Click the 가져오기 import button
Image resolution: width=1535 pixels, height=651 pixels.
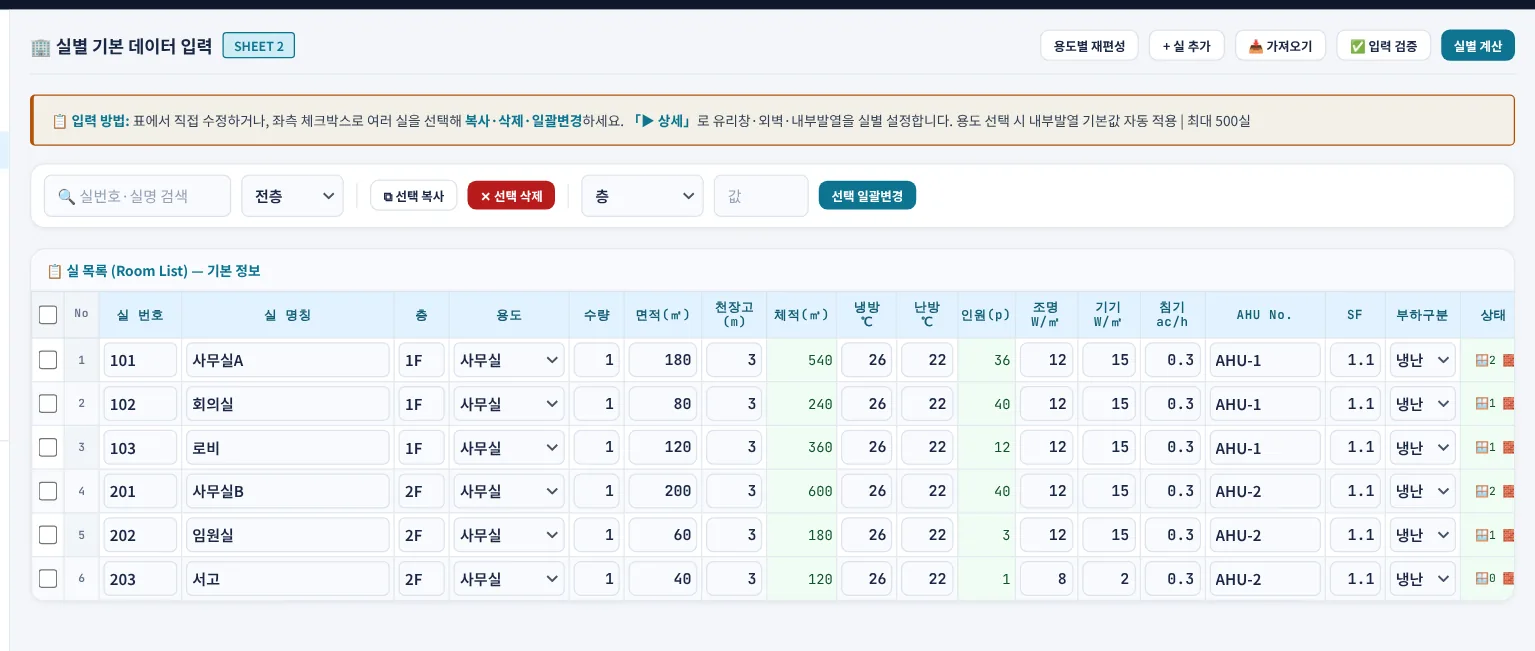click(x=1280, y=46)
